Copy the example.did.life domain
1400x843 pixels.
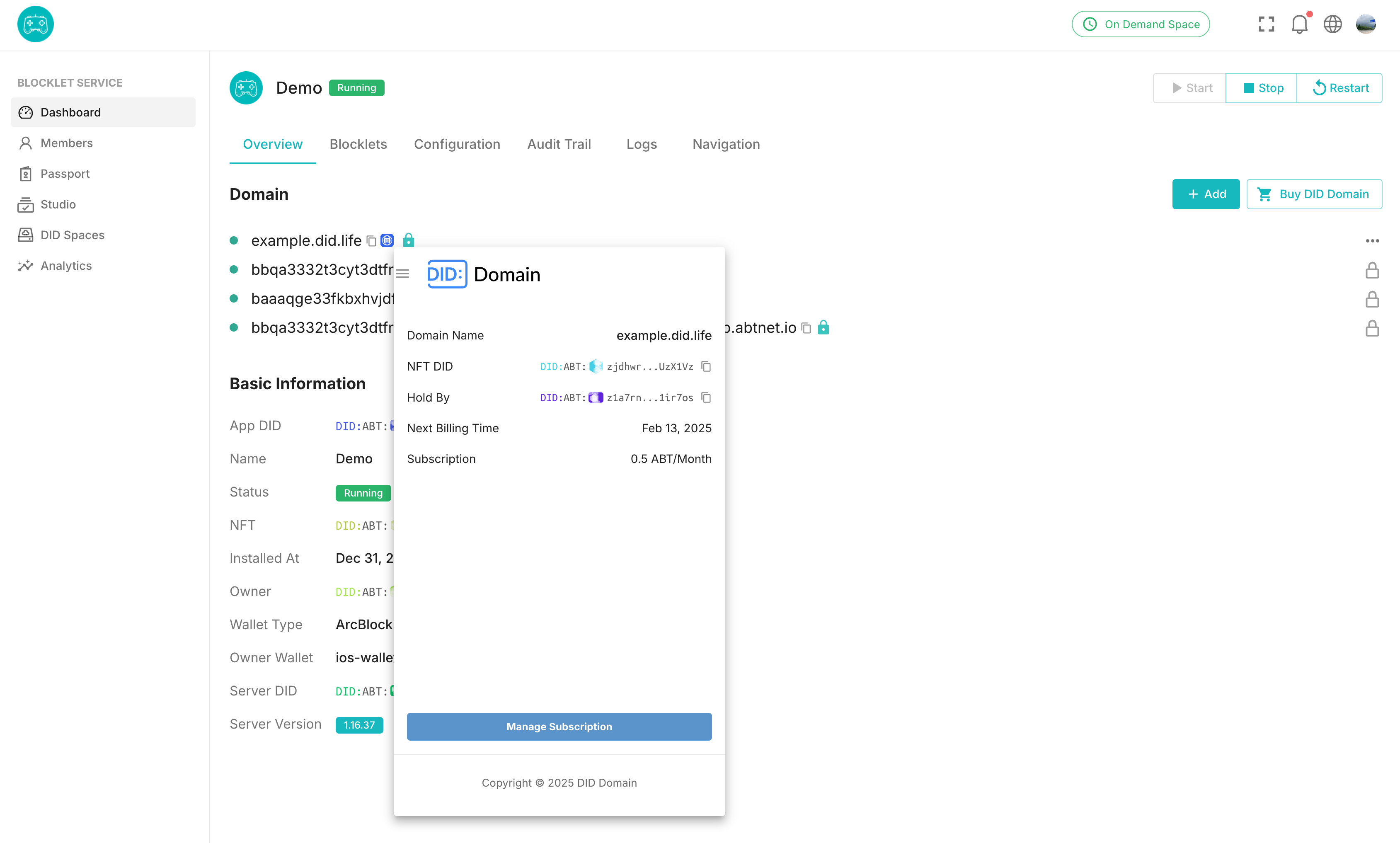click(371, 241)
